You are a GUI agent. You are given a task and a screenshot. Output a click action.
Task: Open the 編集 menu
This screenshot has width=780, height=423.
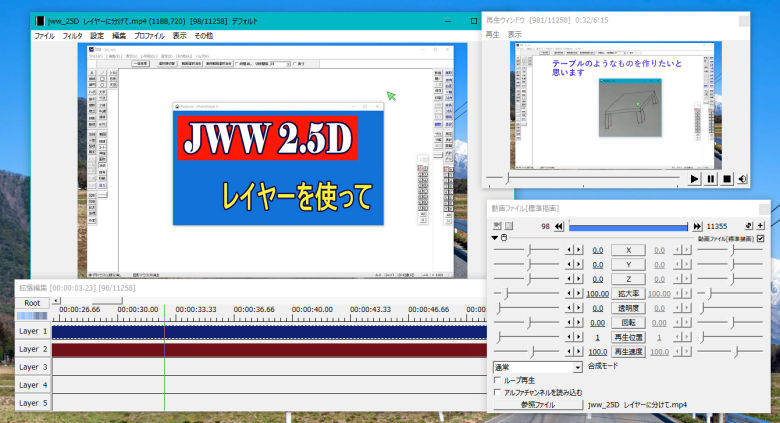tap(119, 36)
